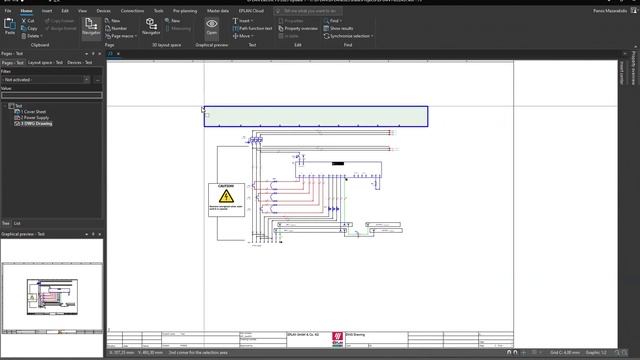Select 2 Power Supply page in tree
640x360 pixels.
click(x=35, y=118)
